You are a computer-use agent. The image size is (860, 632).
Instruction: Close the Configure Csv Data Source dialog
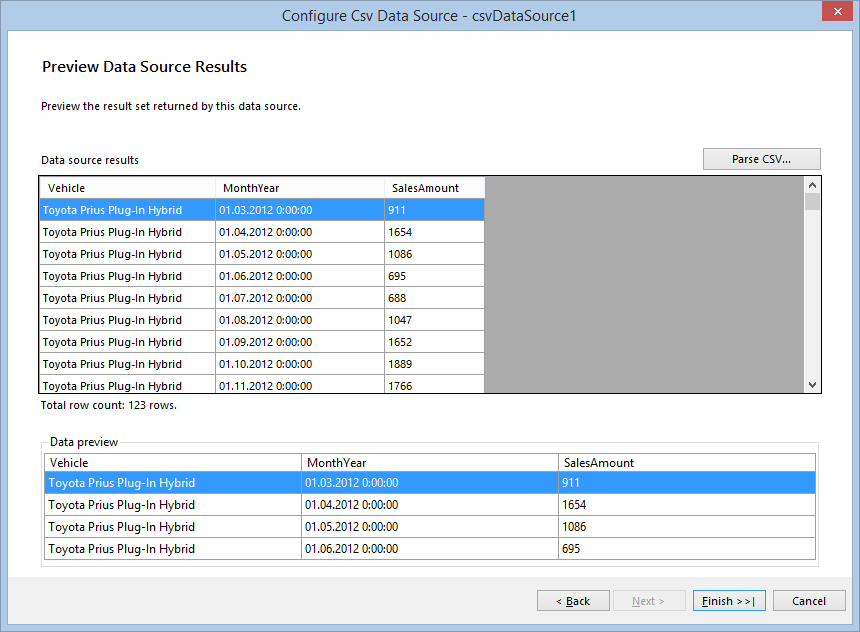click(838, 11)
